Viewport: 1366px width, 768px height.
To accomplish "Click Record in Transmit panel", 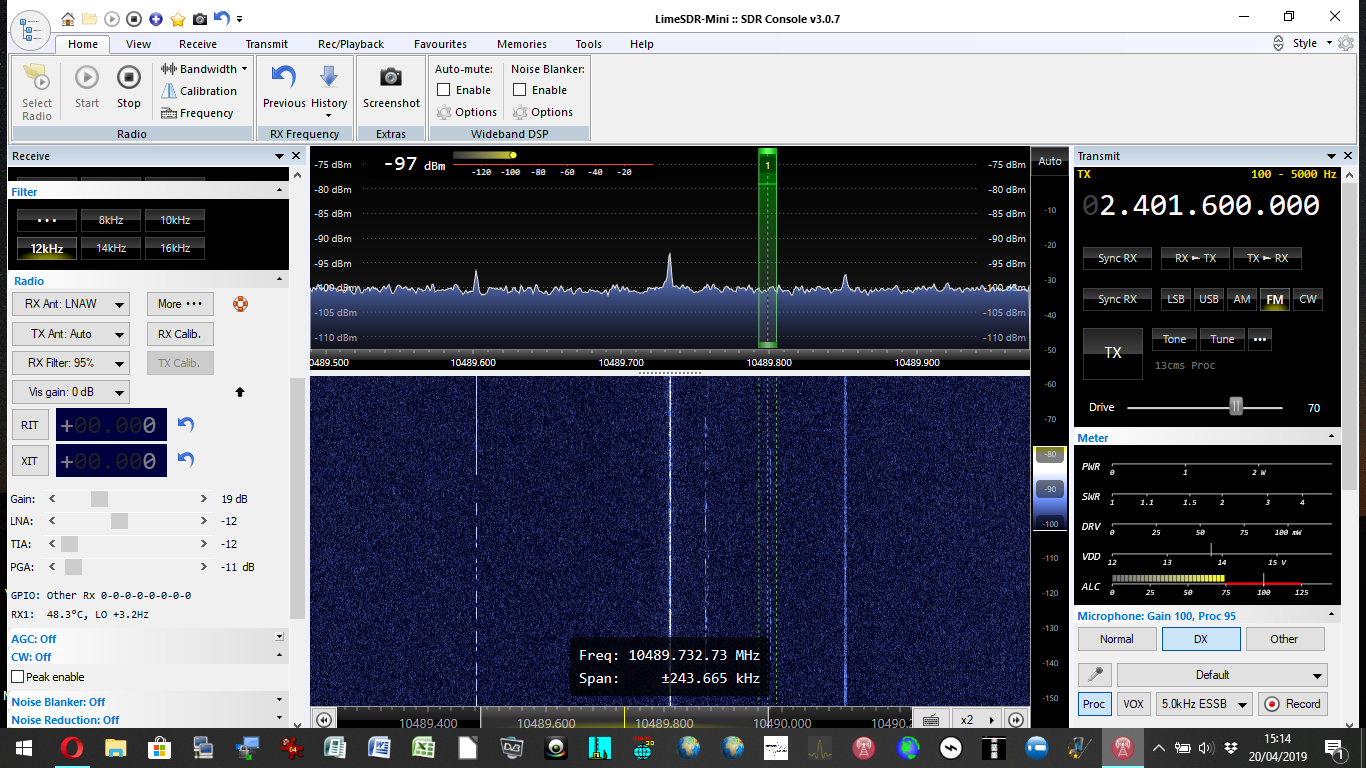I will tap(1292, 704).
